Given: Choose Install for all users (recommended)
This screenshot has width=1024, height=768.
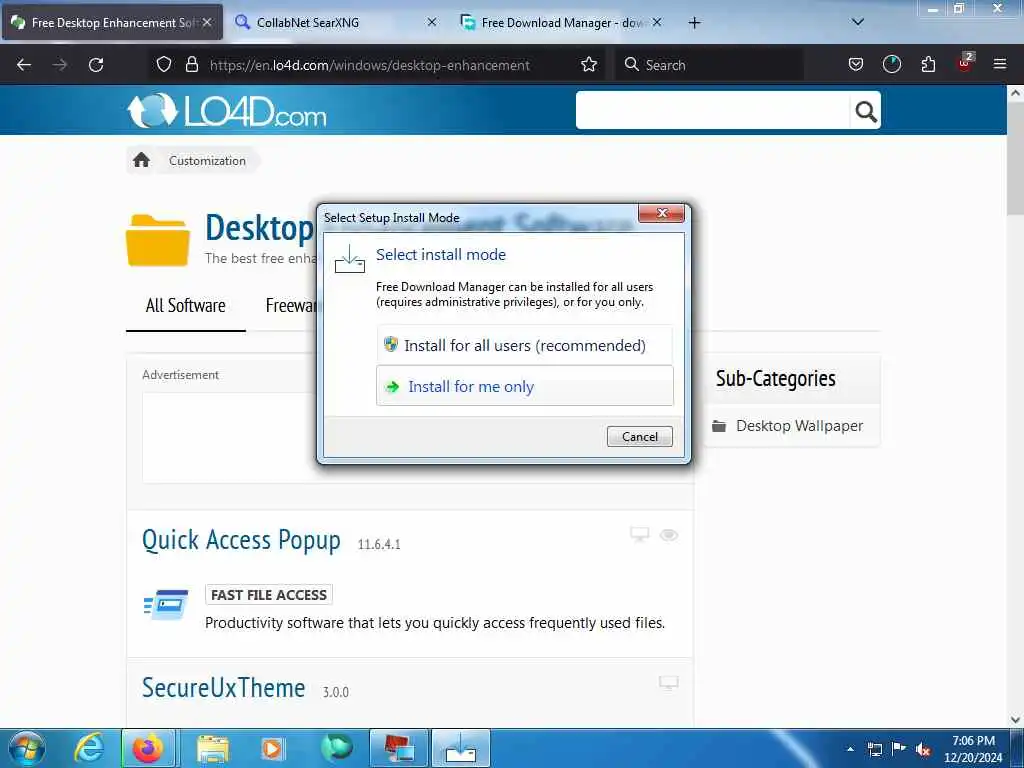Looking at the screenshot, I should (x=524, y=345).
